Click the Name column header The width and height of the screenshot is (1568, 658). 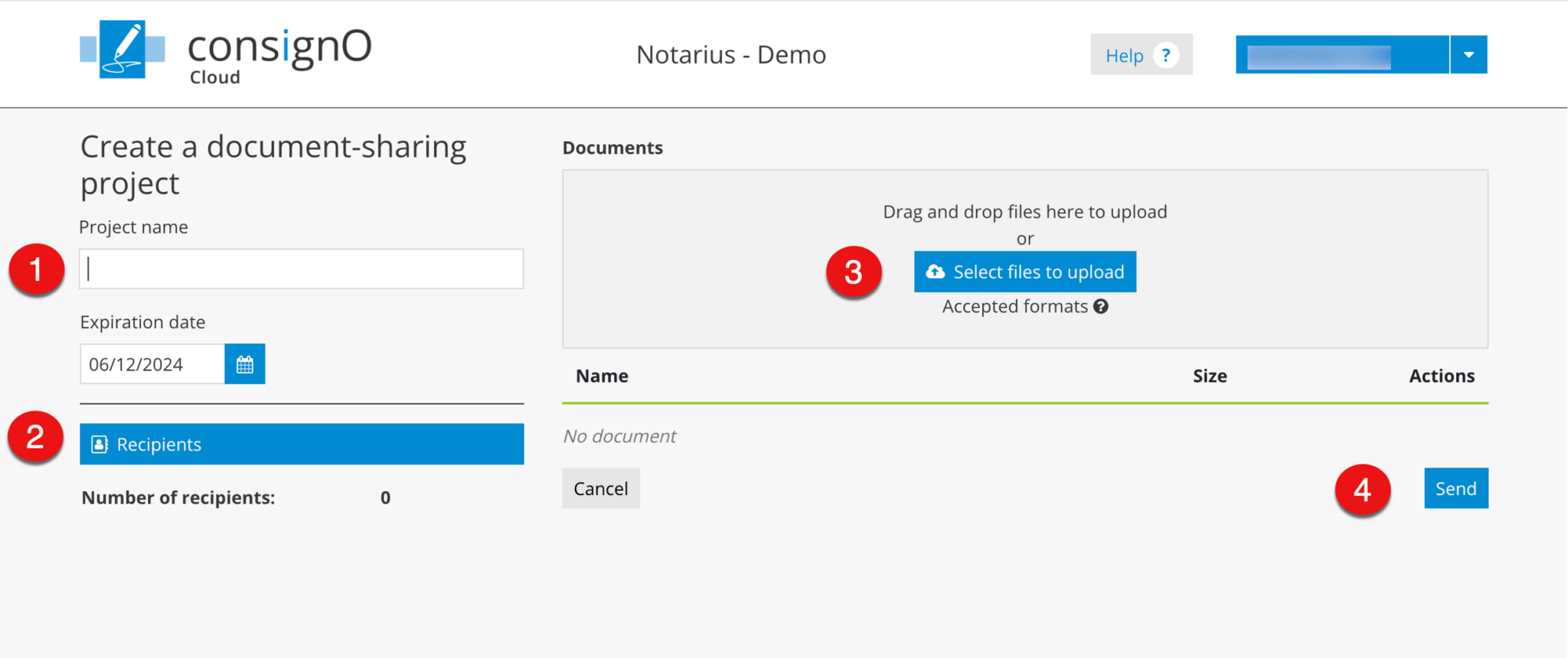(x=602, y=376)
